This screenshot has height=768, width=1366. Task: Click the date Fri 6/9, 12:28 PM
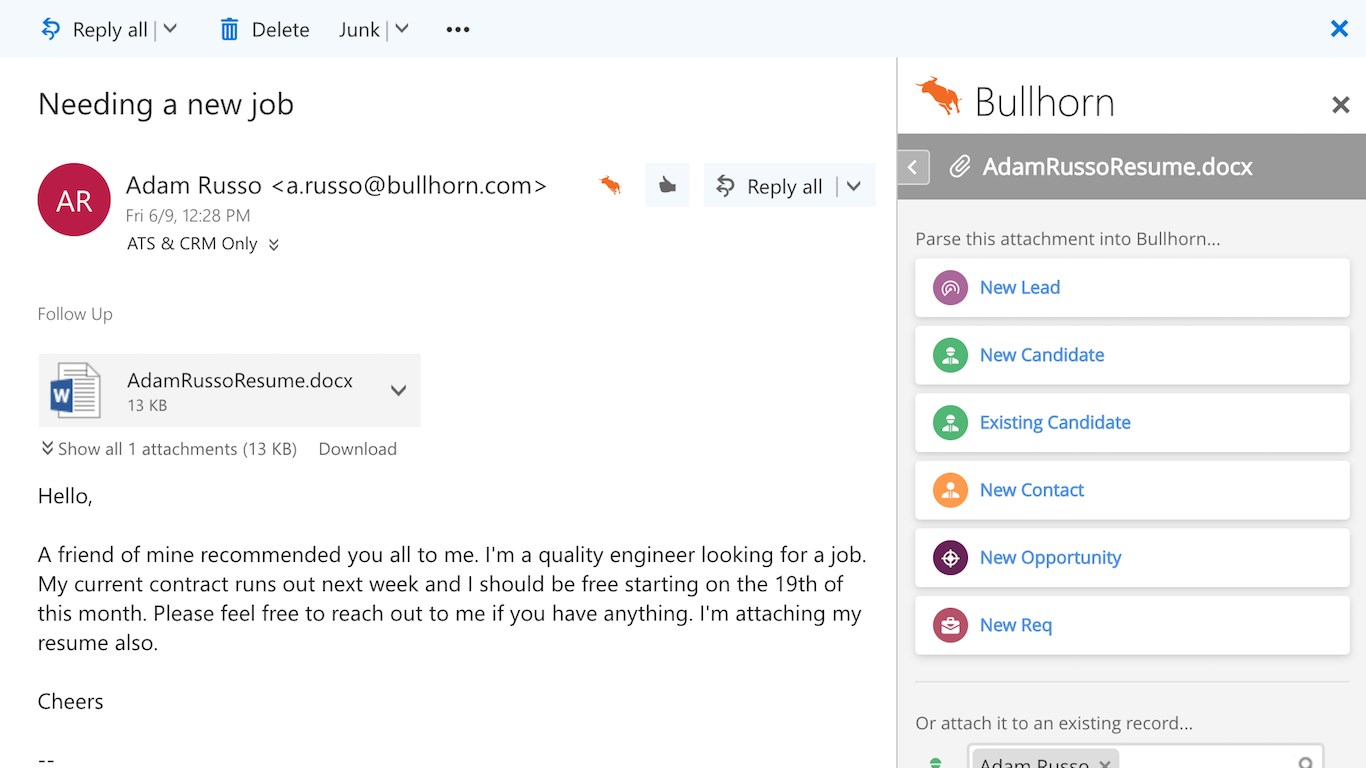click(188, 215)
